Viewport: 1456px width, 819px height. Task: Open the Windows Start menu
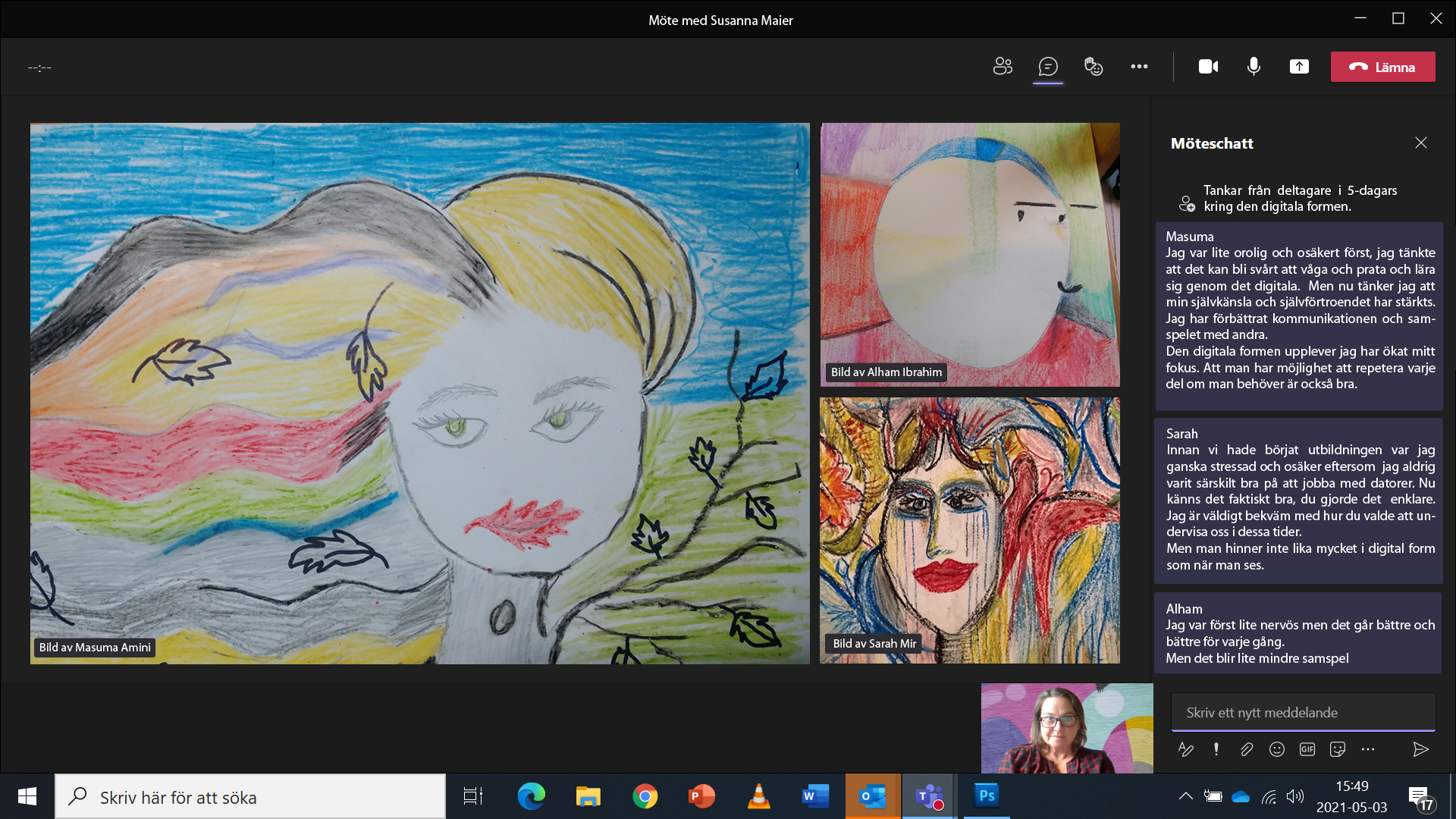click(x=27, y=796)
